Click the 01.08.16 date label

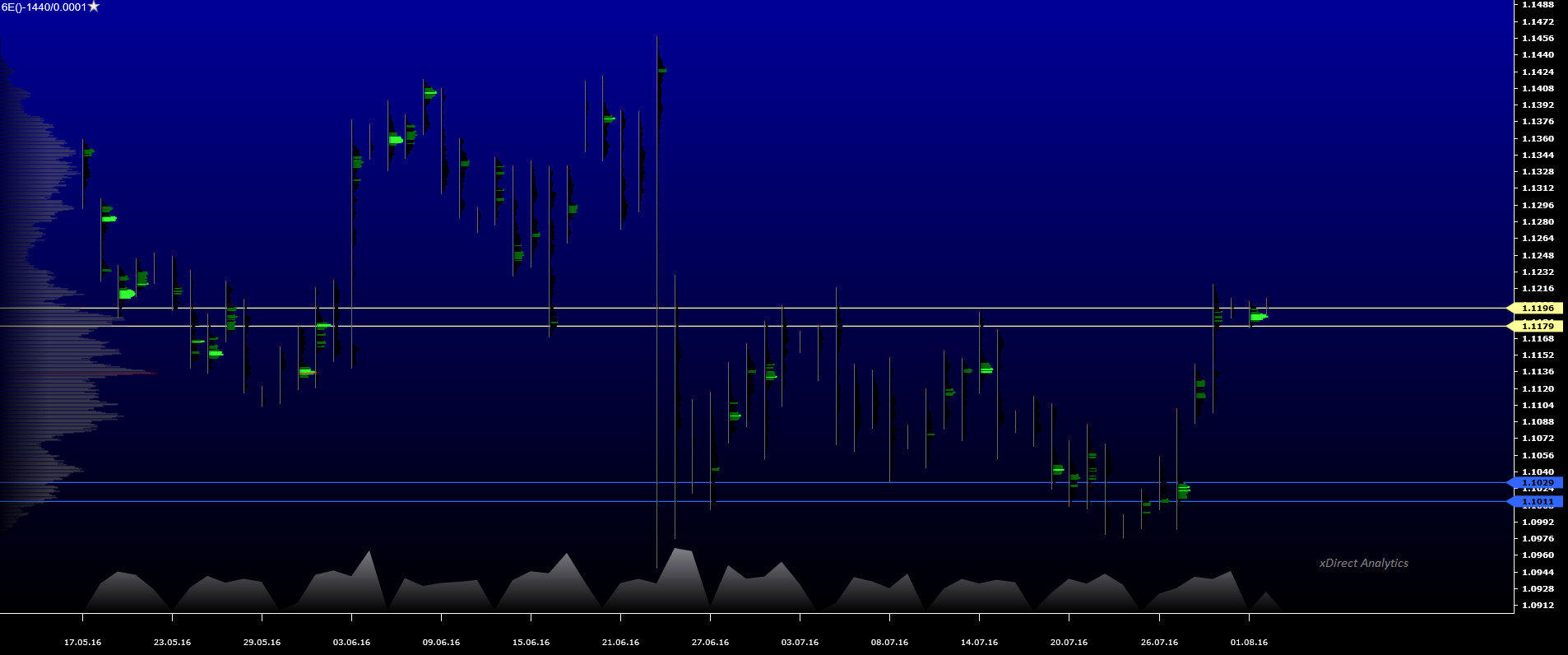[1249, 643]
